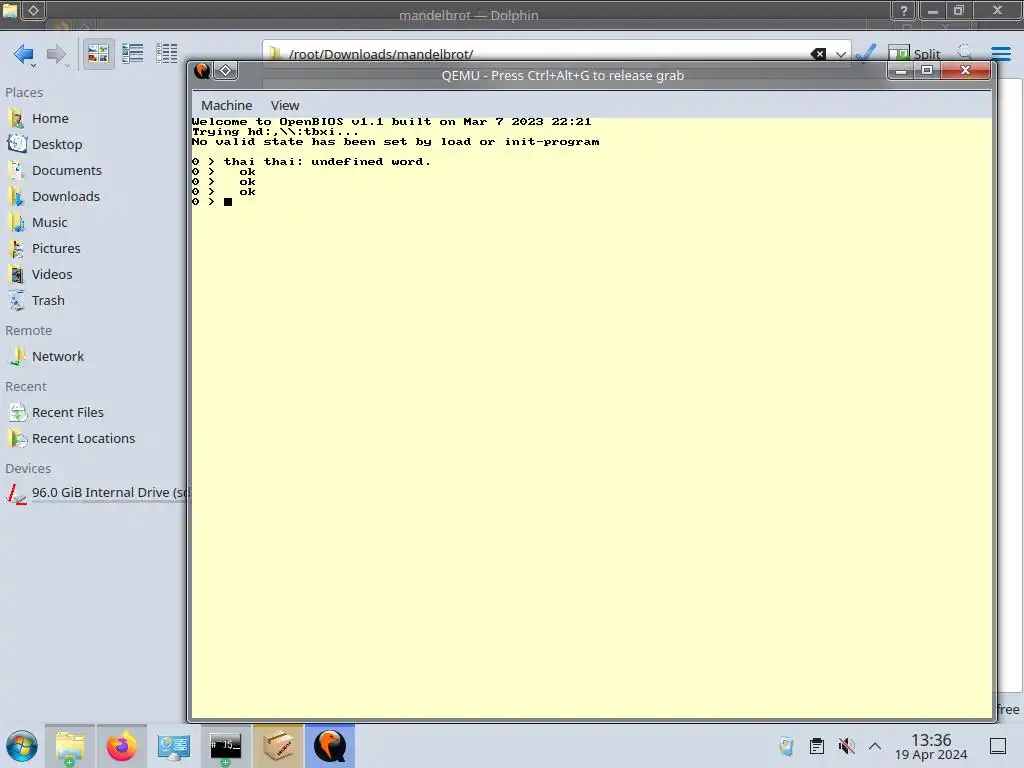Click the Split view button in Dolphin
The width and height of the screenshot is (1024, 768).
coord(914,54)
